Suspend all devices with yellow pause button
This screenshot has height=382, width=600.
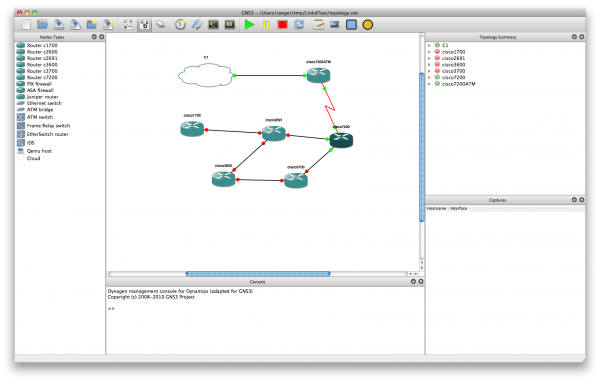[x=266, y=25]
